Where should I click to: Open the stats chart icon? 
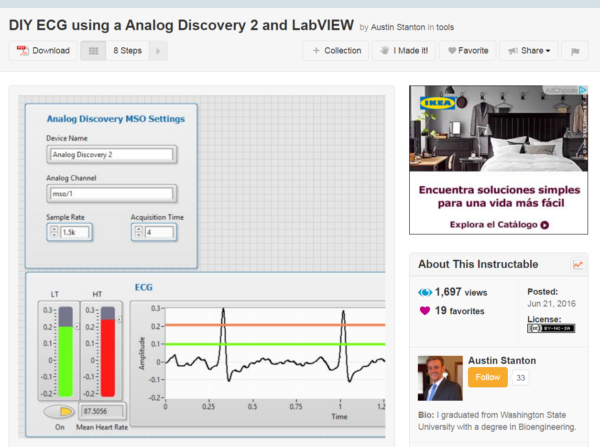578,264
